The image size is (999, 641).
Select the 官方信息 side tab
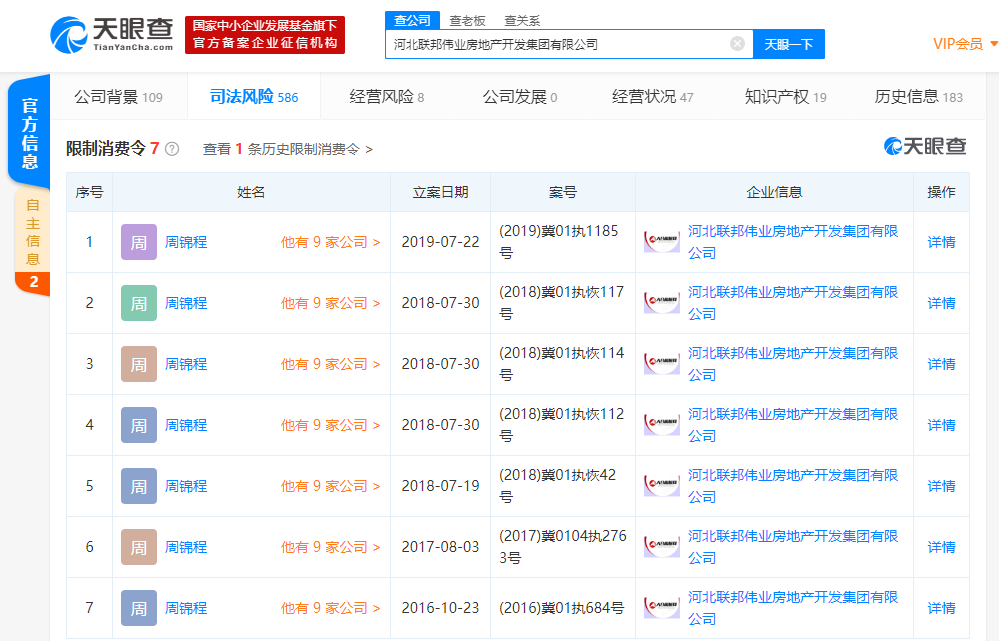(29, 133)
